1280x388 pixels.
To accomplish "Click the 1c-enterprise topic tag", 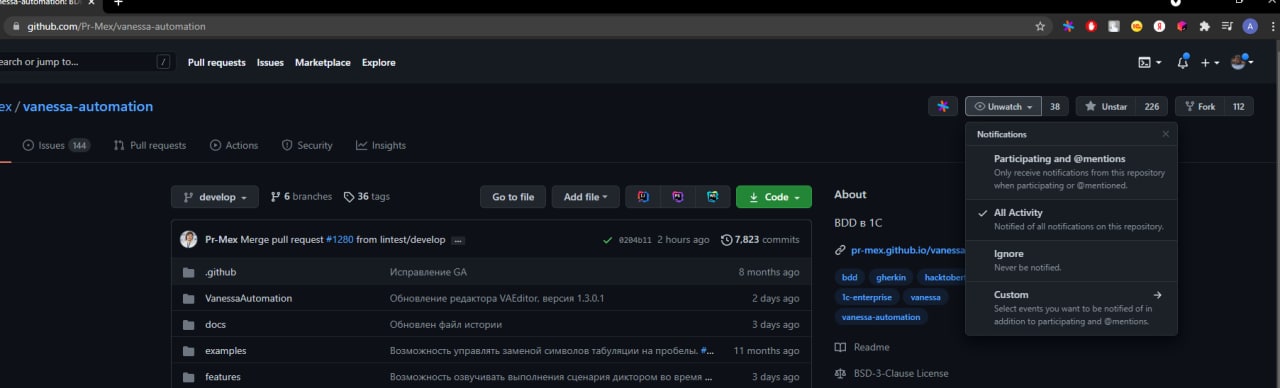I will tap(867, 297).
